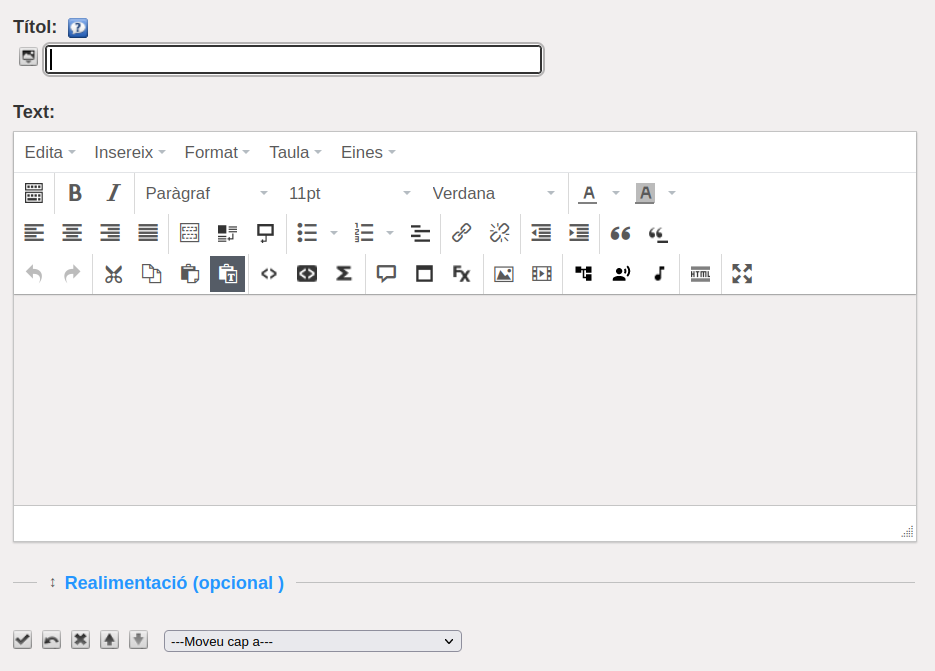The image size is (935, 671).
Task: Open the Edita menu
Action: point(50,153)
